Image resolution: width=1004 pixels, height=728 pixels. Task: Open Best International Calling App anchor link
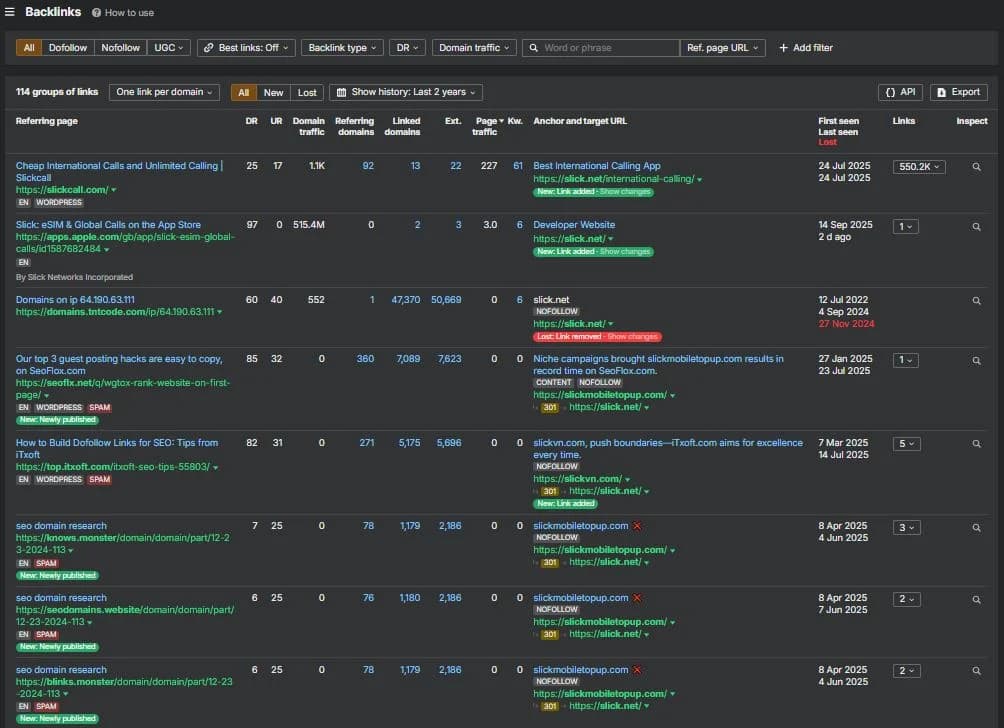(597, 166)
